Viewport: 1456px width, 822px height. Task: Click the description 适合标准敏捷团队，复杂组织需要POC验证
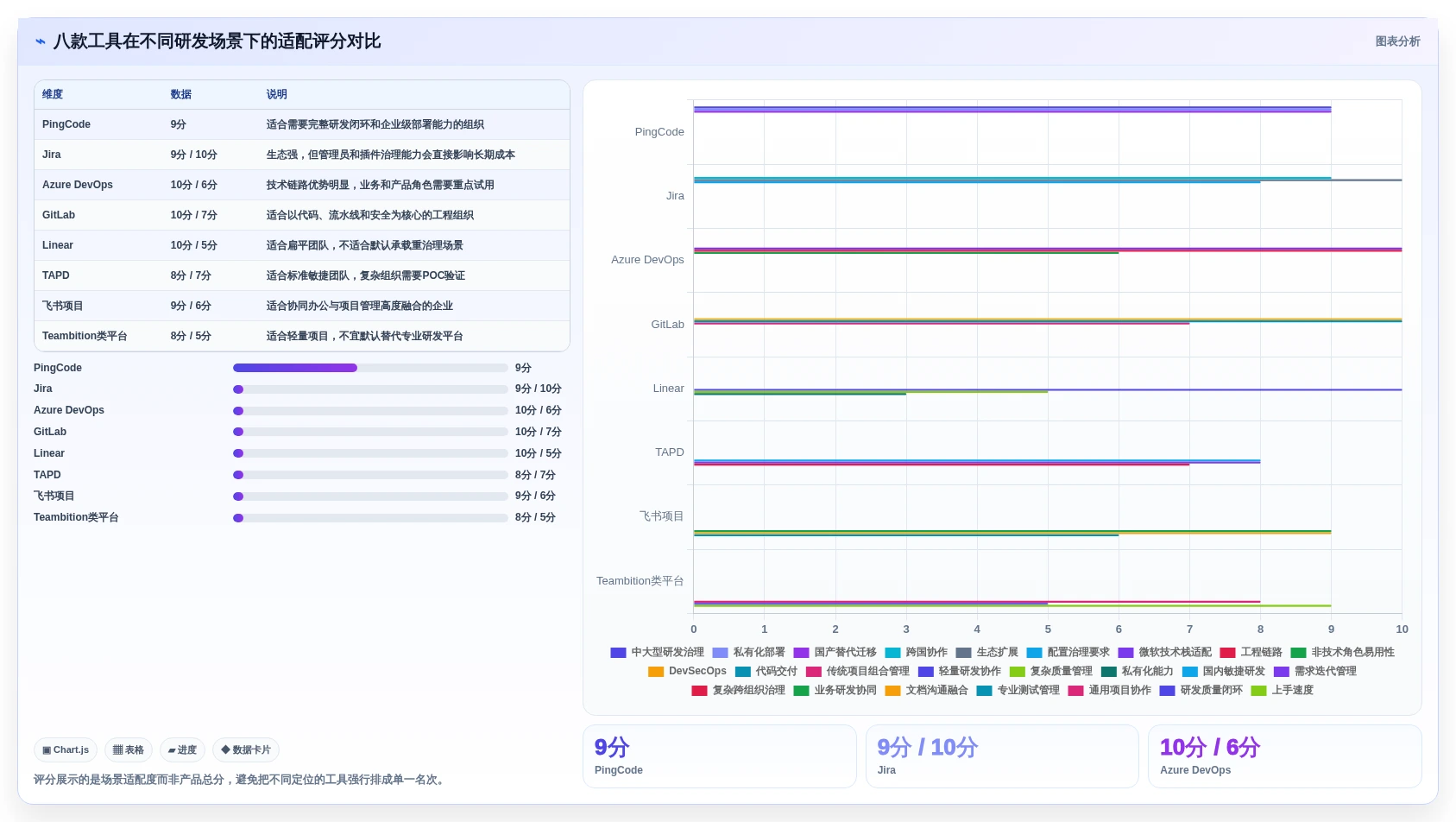click(x=366, y=275)
